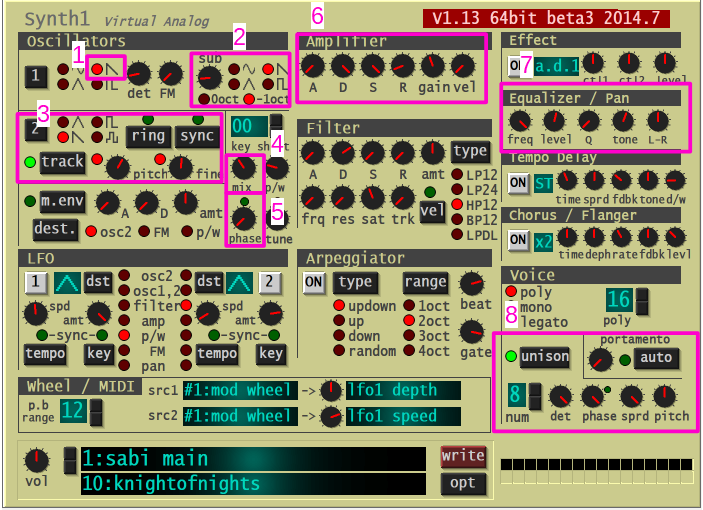The width and height of the screenshot is (703, 510).
Task: Click the dest. button
Action: click(x=55, y=229)
